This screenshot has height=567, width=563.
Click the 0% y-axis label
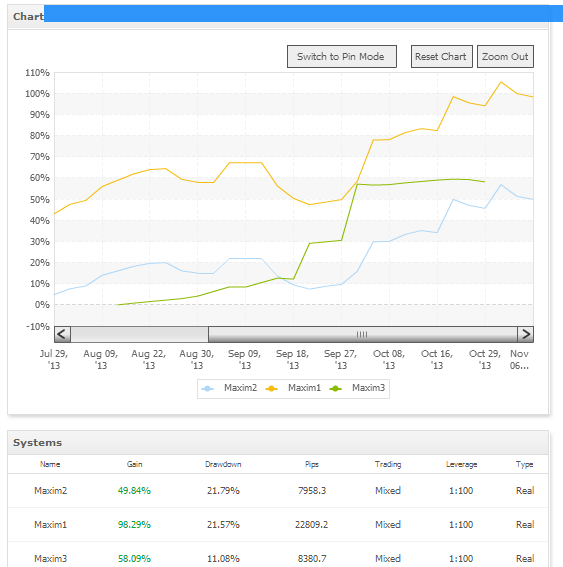click(x=42, y=305)
